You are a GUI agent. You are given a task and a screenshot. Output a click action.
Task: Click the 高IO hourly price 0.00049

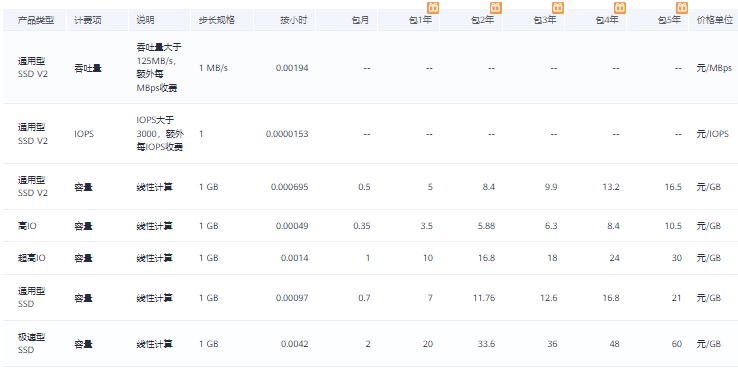click(292, 226)
